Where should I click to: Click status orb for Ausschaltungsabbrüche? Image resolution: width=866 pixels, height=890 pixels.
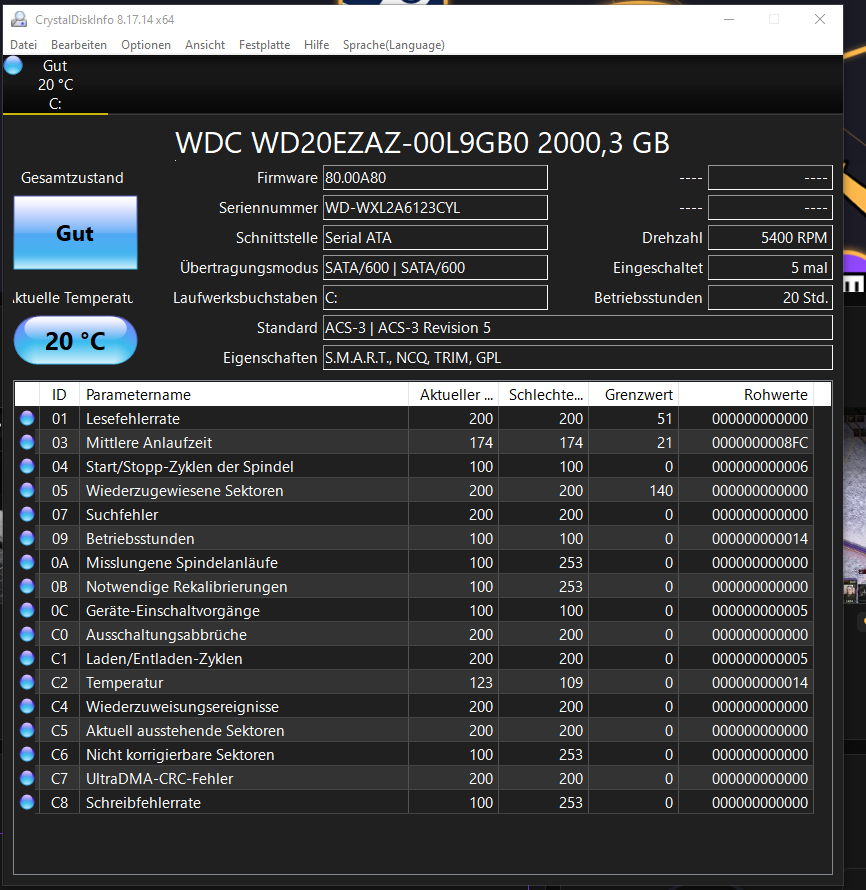[27, 634]
